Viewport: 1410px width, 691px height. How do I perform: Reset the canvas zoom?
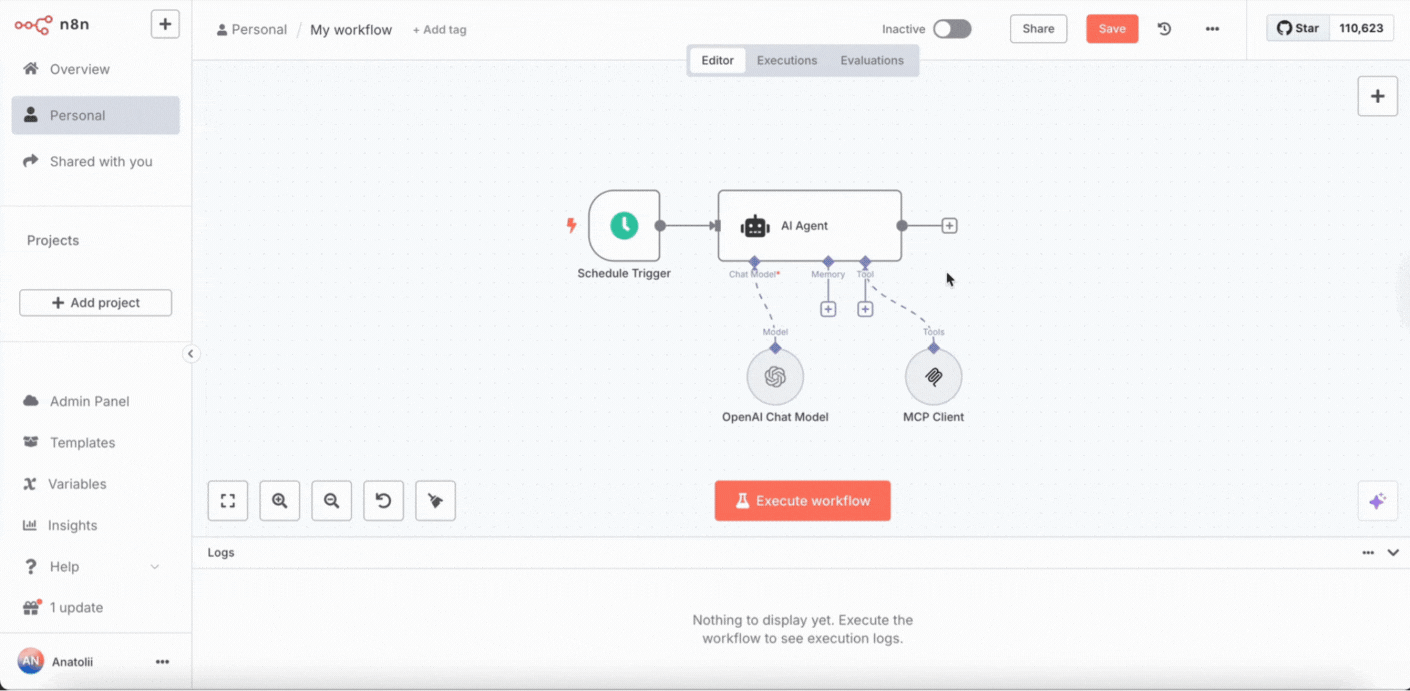tap(383, 501)
